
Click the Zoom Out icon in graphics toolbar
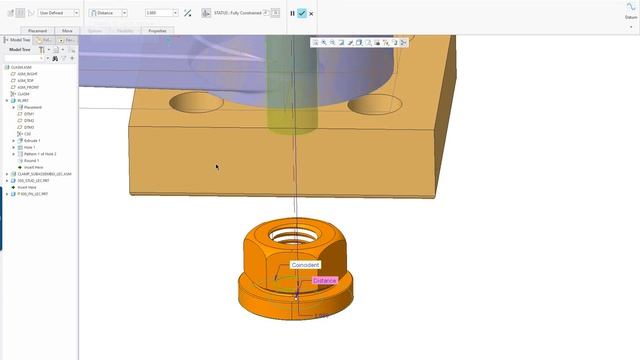(x=333, y=42)
